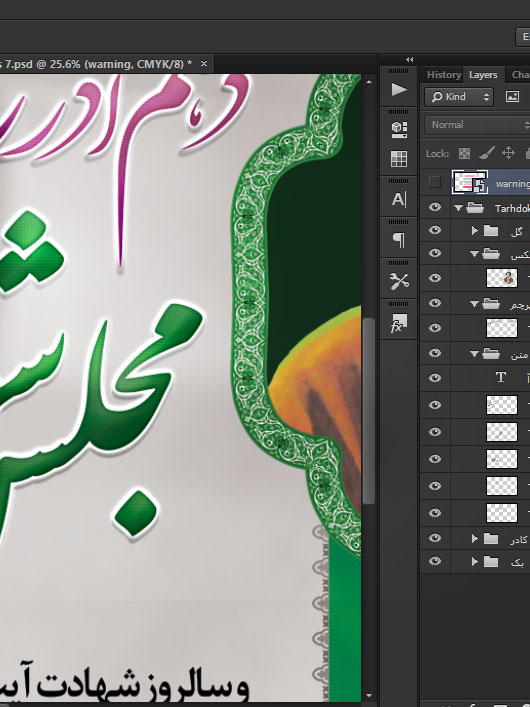The width and height of the screenshot is (530, 707).
Task: Select the 'Tarhdok' group name
Action: point(512,208)
